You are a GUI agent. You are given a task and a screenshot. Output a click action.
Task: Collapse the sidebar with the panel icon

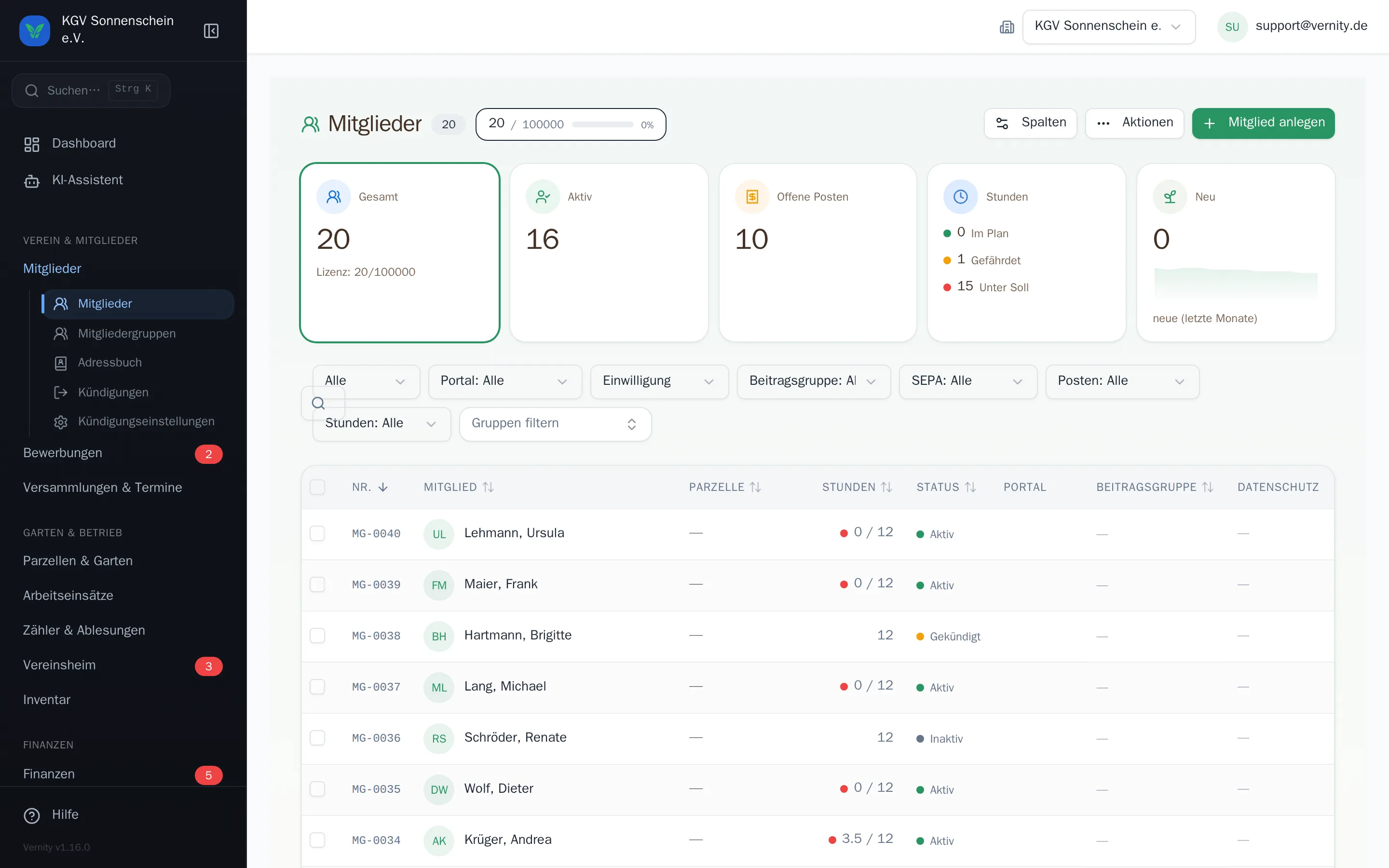coord(211,30)
